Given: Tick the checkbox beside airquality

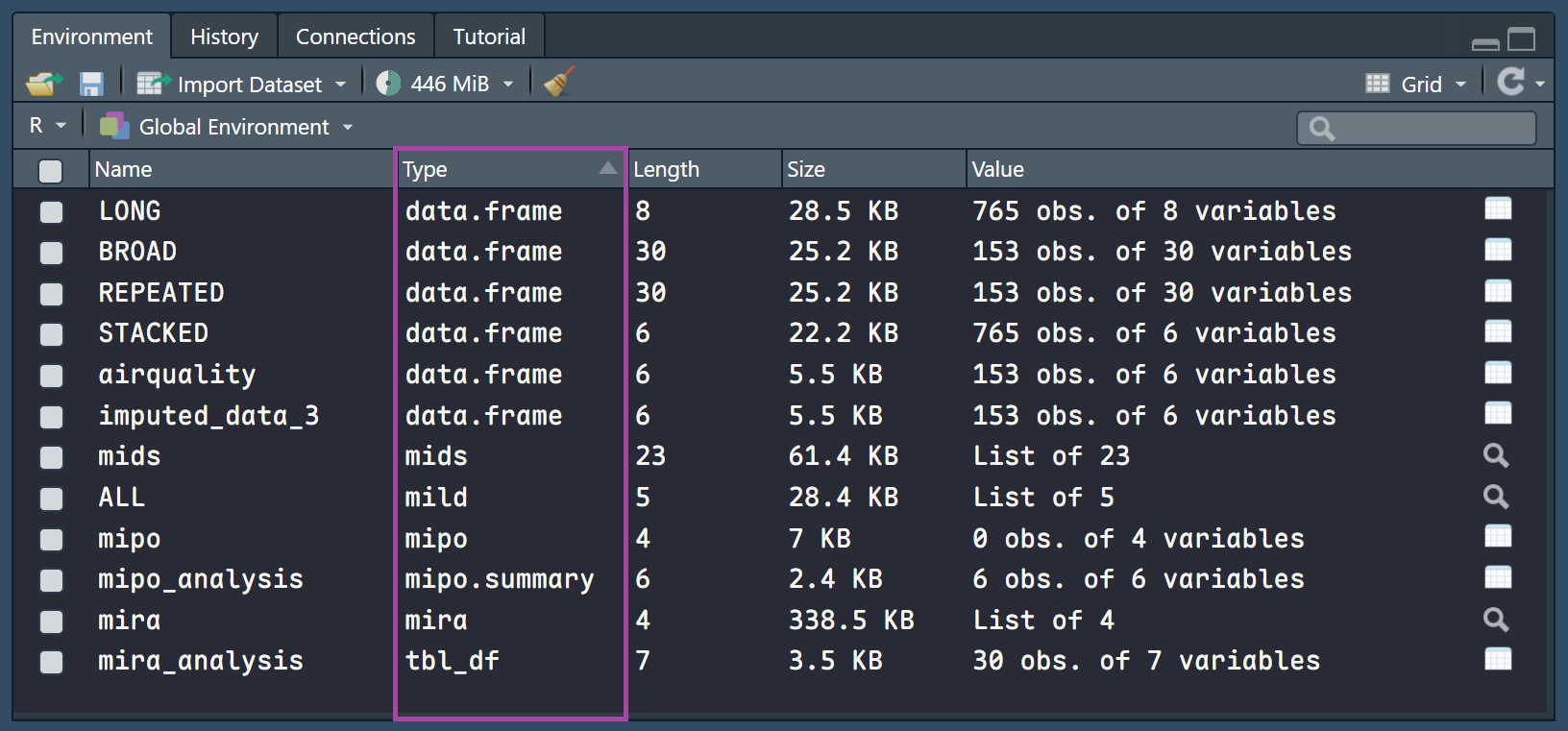Looking at the screenshot, I should tap(51, 376).
